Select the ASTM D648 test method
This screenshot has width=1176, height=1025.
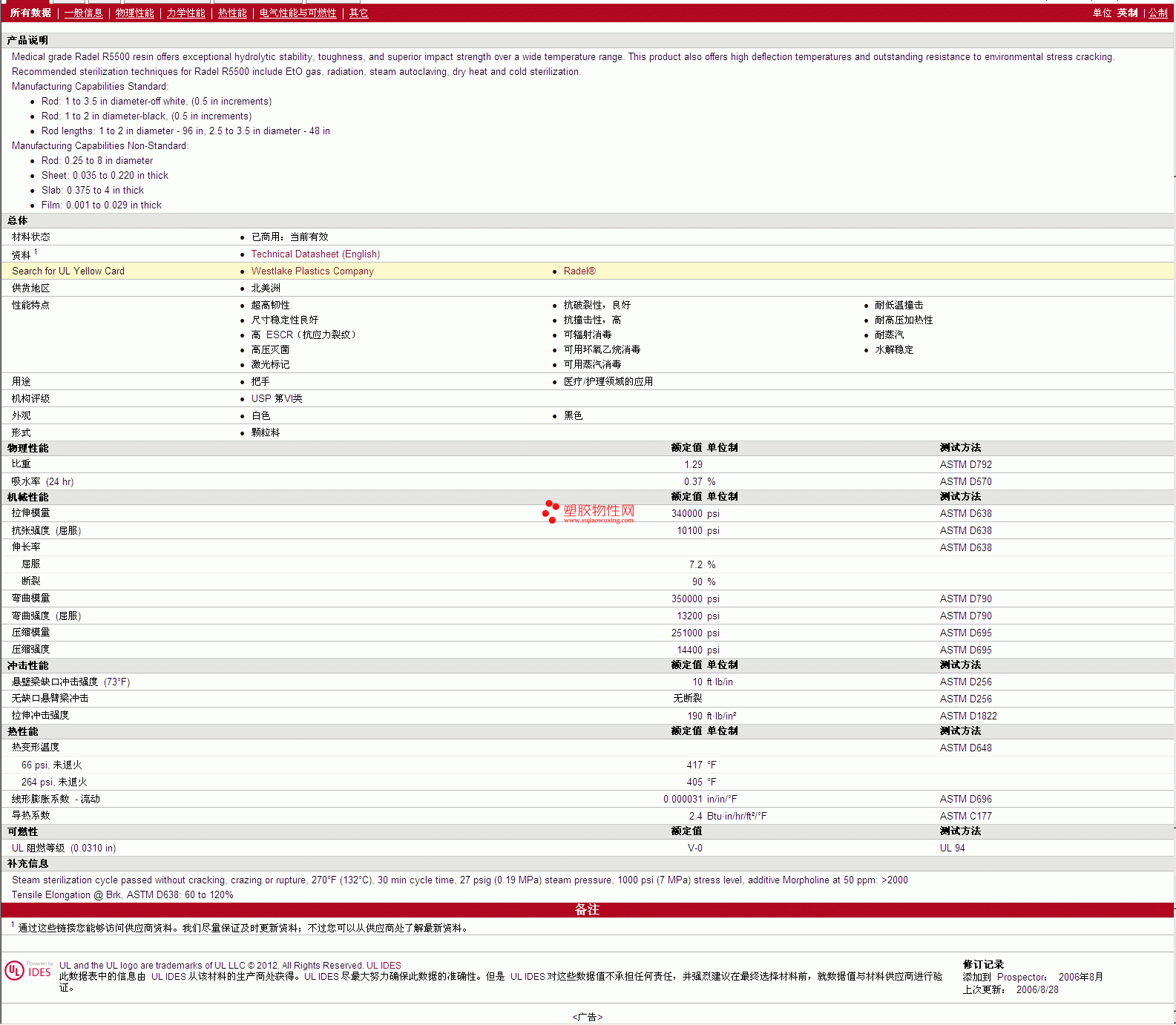(x=965, y=748)
